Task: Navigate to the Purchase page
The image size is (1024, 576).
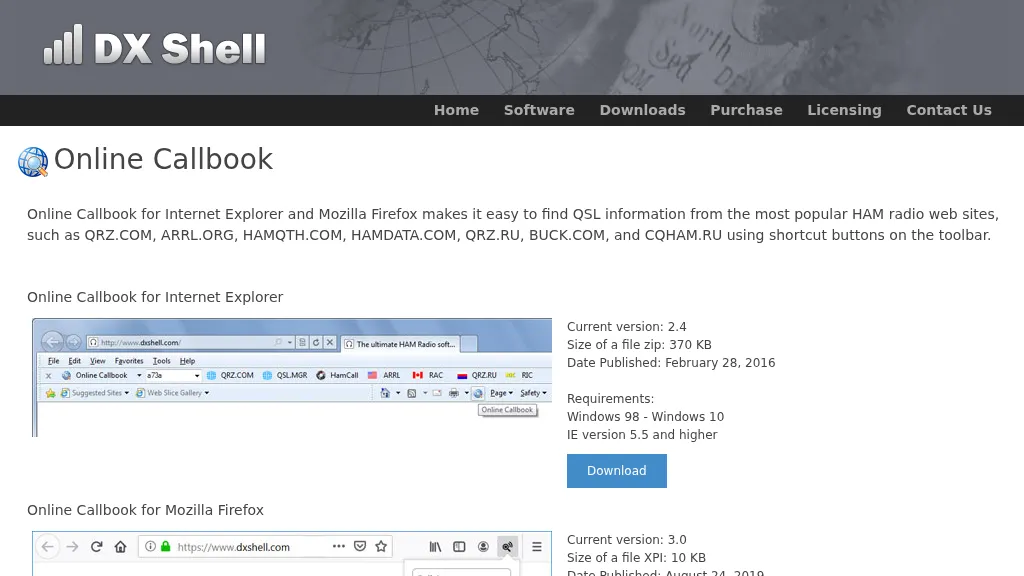Action: click(746, 110)
